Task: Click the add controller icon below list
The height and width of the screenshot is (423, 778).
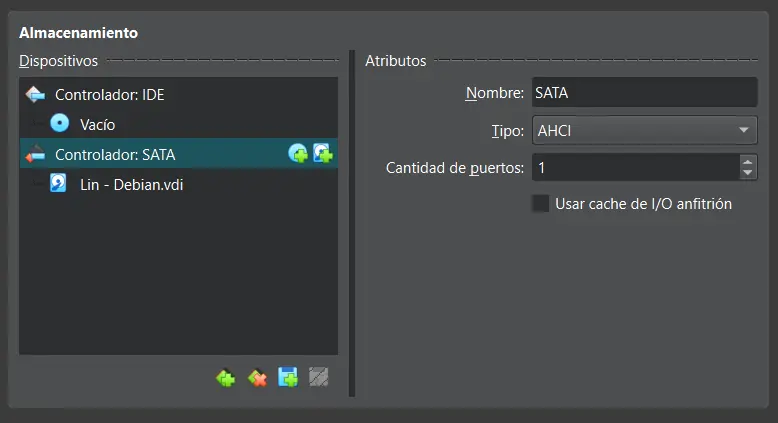Action: [x=226, y=378]
